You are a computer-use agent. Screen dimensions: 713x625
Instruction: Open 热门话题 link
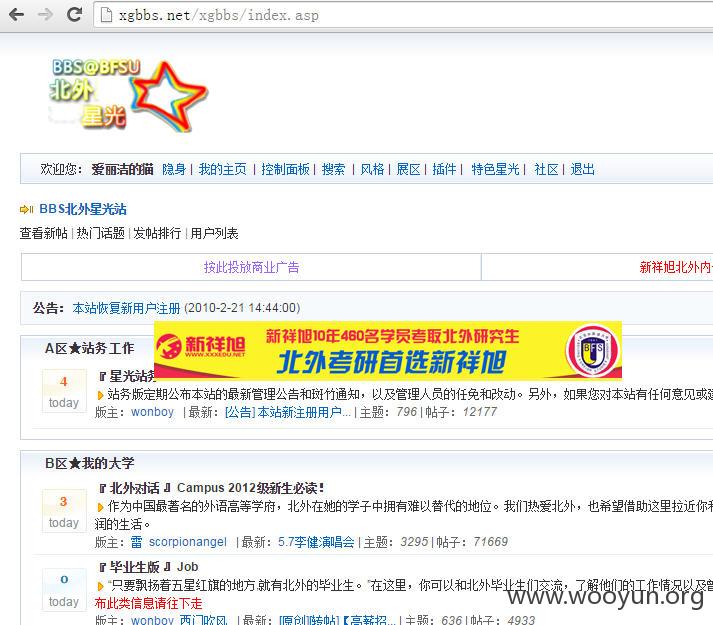tap(100, 233)
